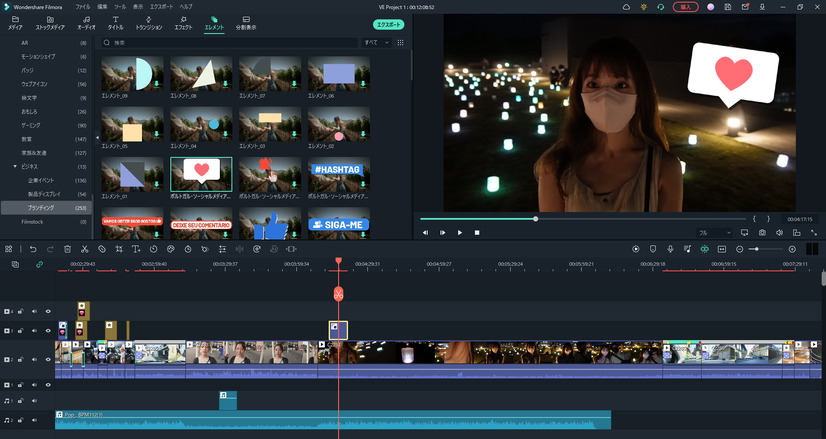Click the save floppy icon in title bar
Viewport: 826px width, 439px height.
[x=727, y=7]
